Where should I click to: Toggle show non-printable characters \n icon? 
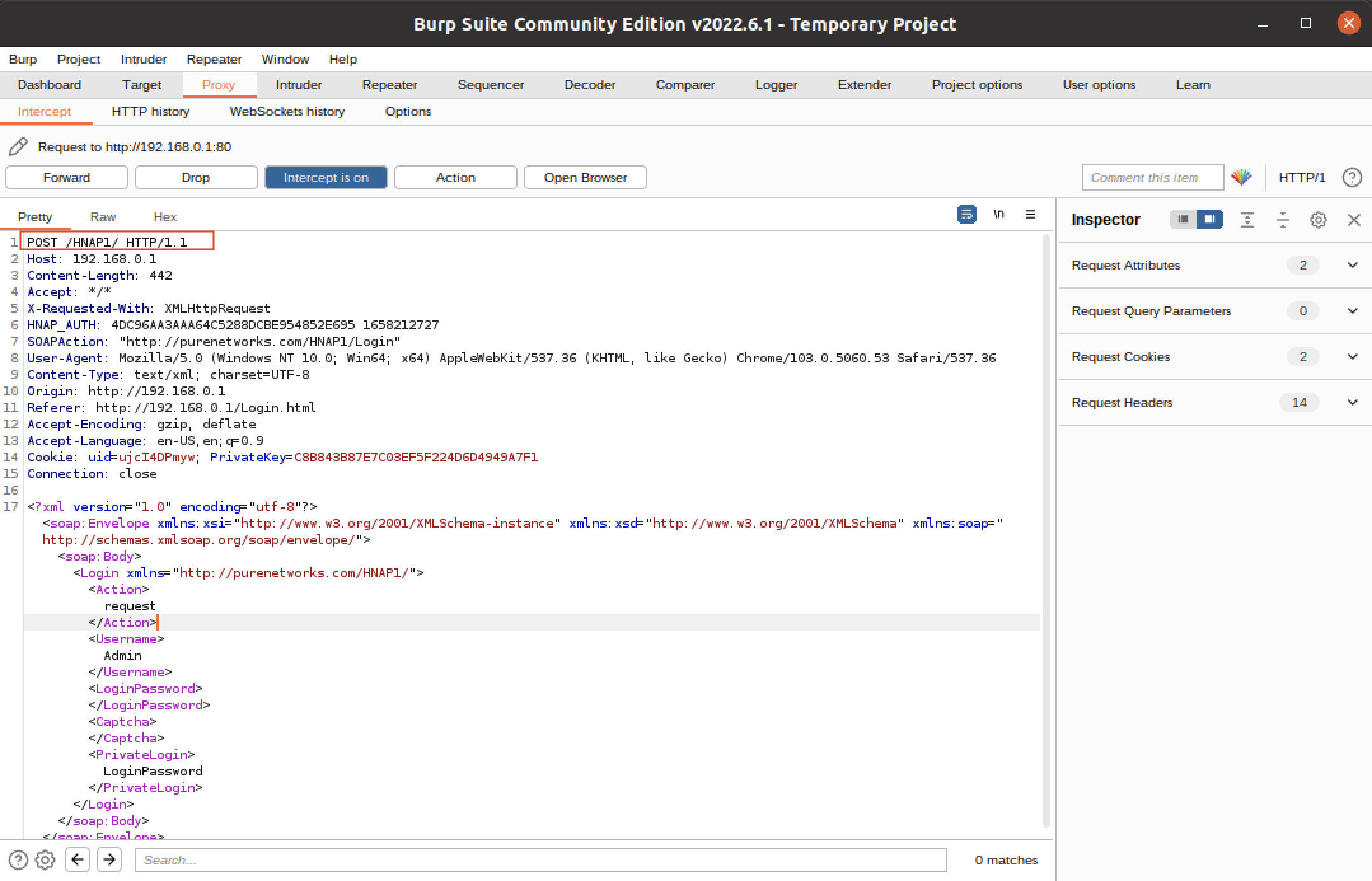999,214
